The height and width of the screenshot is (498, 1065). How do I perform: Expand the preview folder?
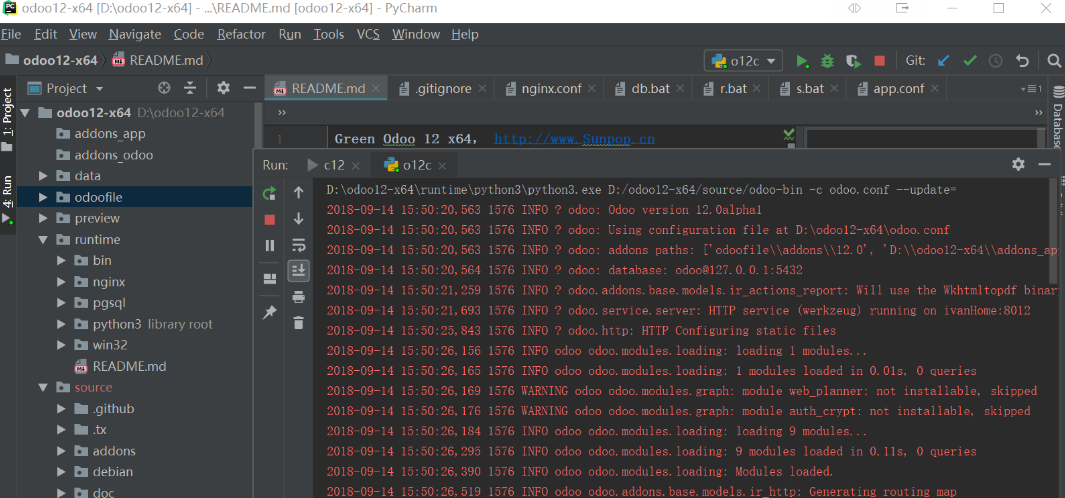click(43, 218)
